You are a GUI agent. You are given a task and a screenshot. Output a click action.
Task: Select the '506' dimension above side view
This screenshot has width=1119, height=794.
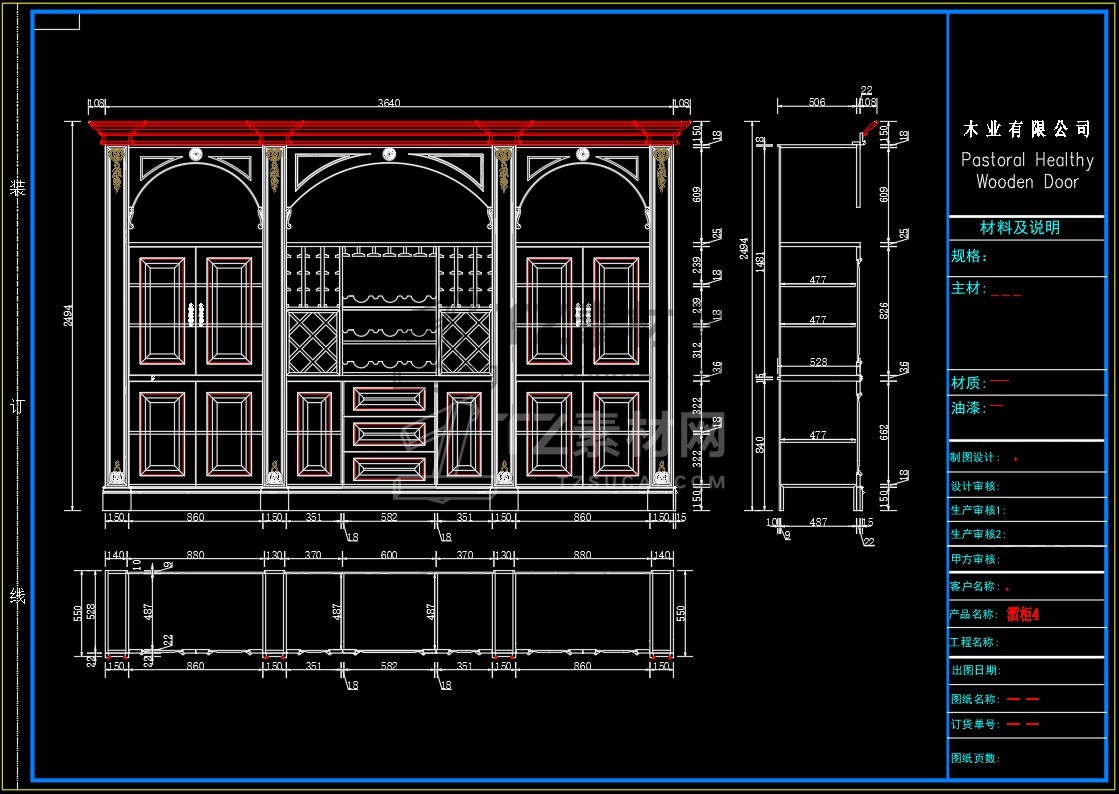click(x=816, y=102)
